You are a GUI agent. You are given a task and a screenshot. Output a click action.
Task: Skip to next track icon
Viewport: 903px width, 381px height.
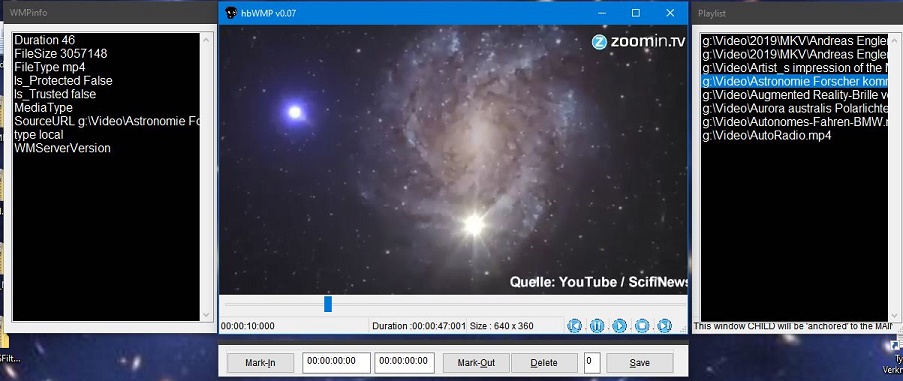pos(665,326)
